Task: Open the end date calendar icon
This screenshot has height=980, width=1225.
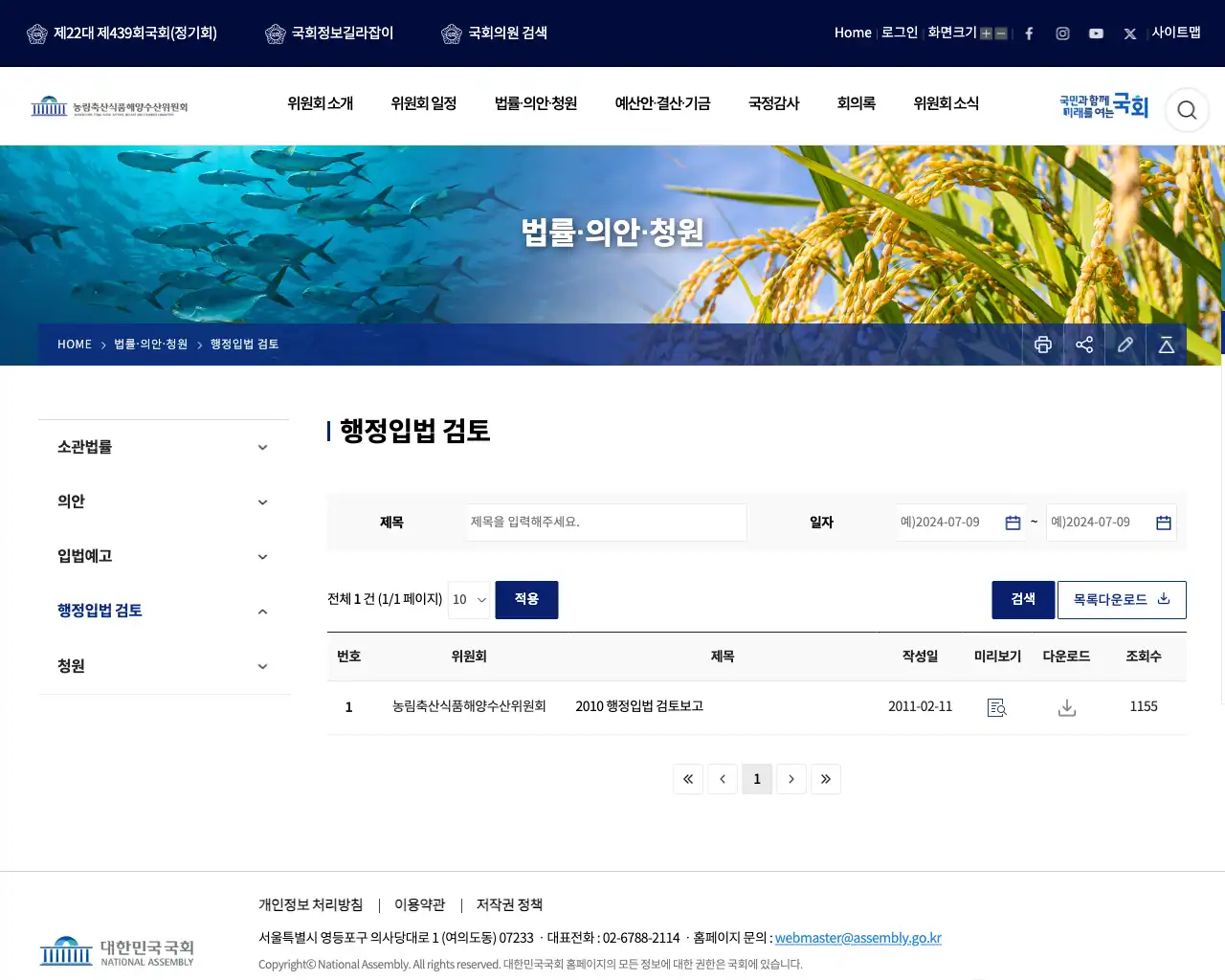Action: [1164, 523]
